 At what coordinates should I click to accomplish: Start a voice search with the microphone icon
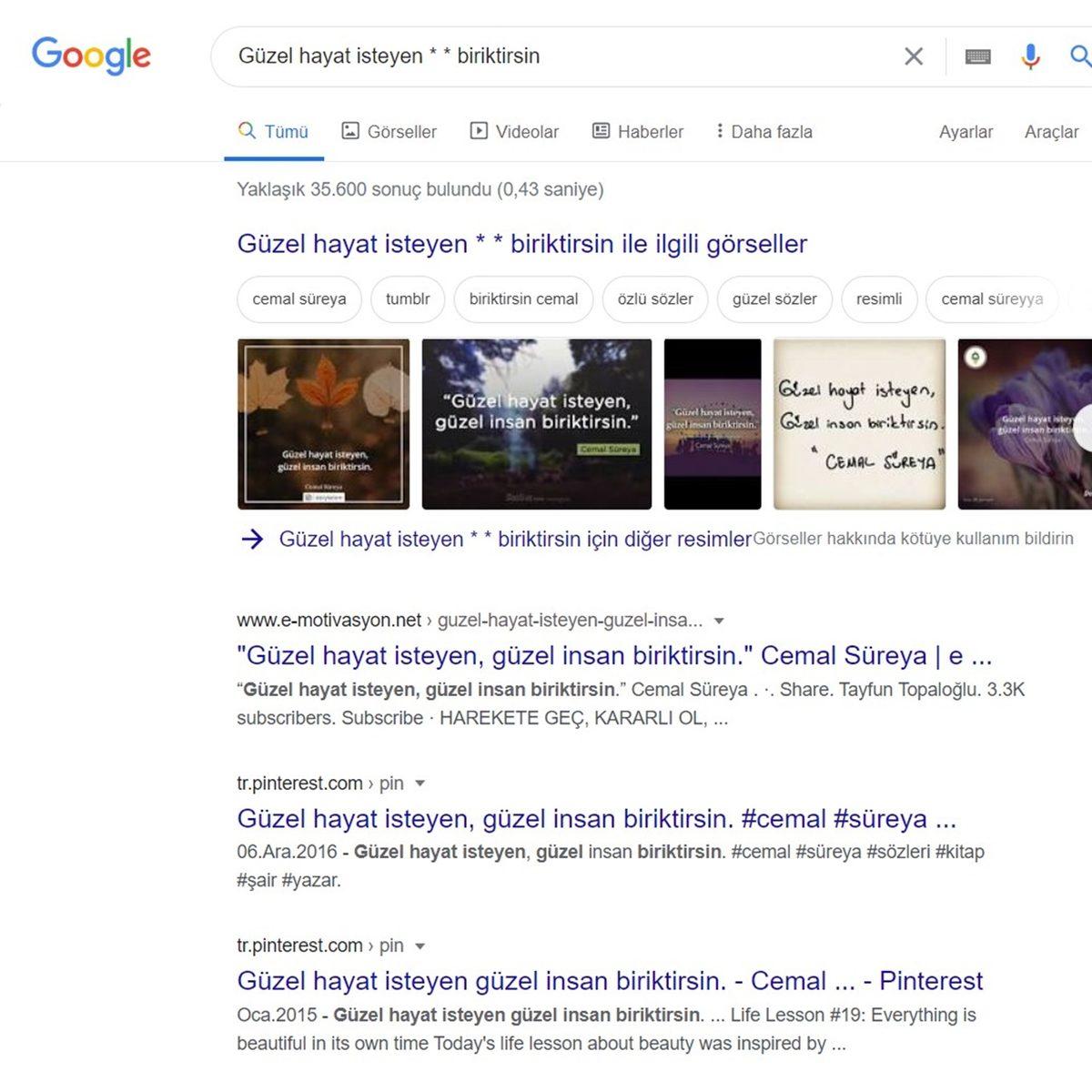[x=1030, y=56]
